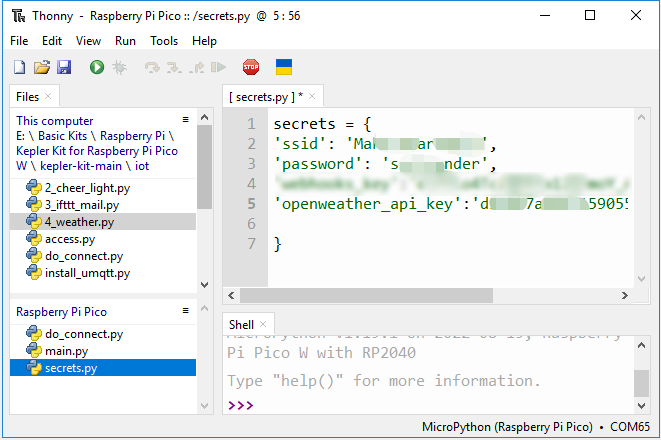Open Raspberry Pi Pico panel hamburger menu

coord(185,311)
